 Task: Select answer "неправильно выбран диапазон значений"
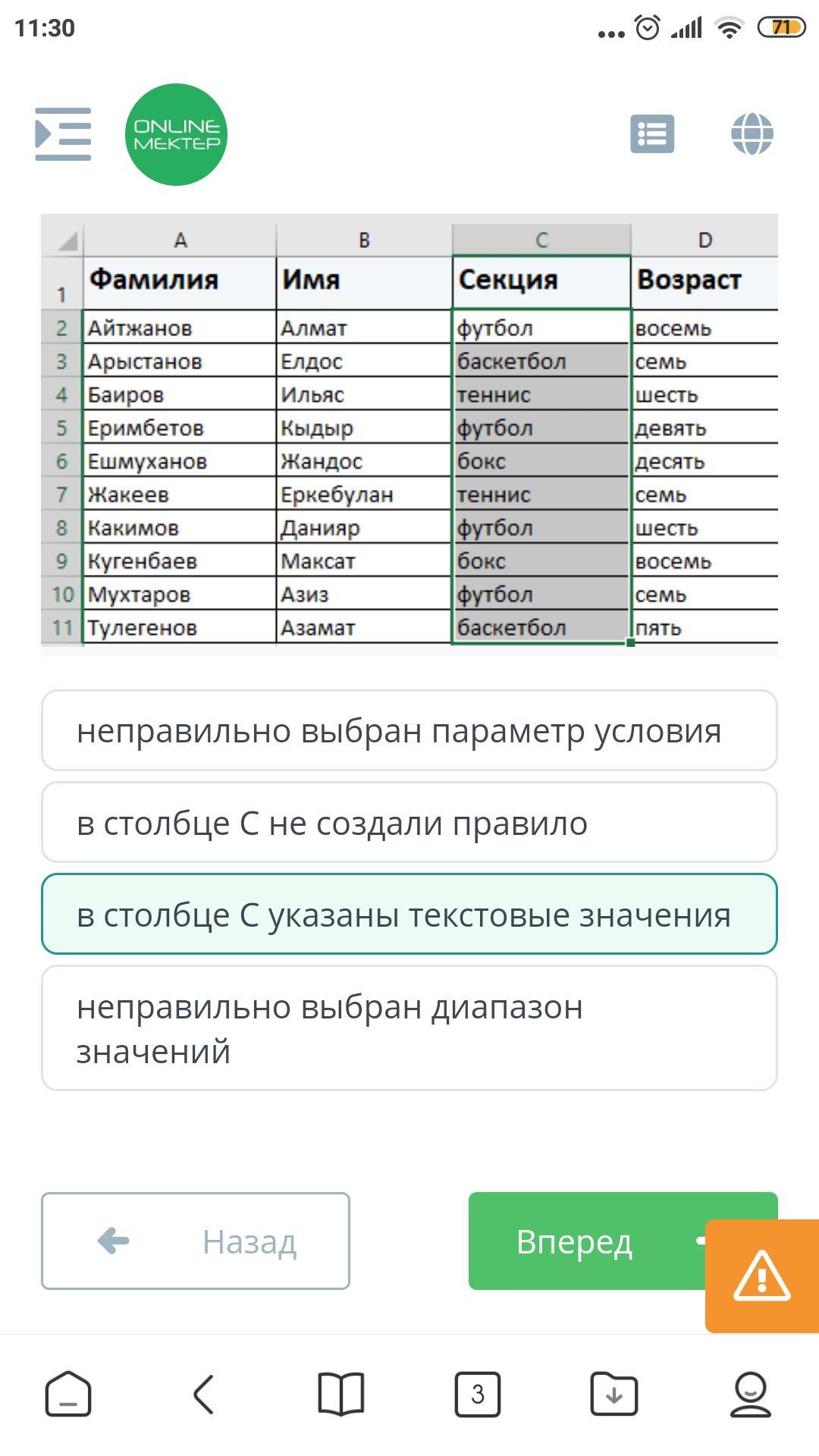(409, 1028)
